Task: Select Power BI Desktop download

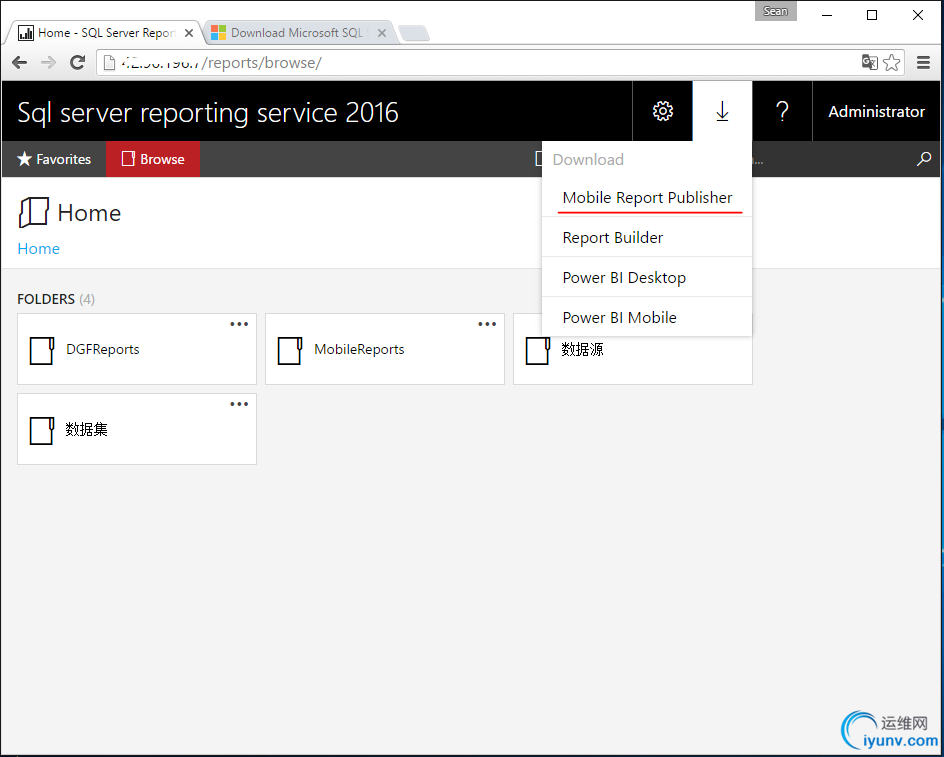Action: click(647, 277)
